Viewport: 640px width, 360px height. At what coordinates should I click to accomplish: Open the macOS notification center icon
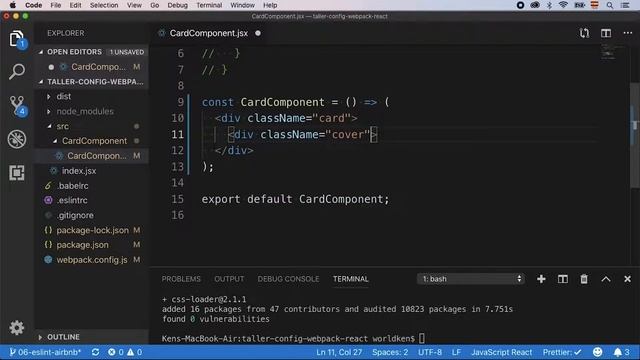(625, 5)
